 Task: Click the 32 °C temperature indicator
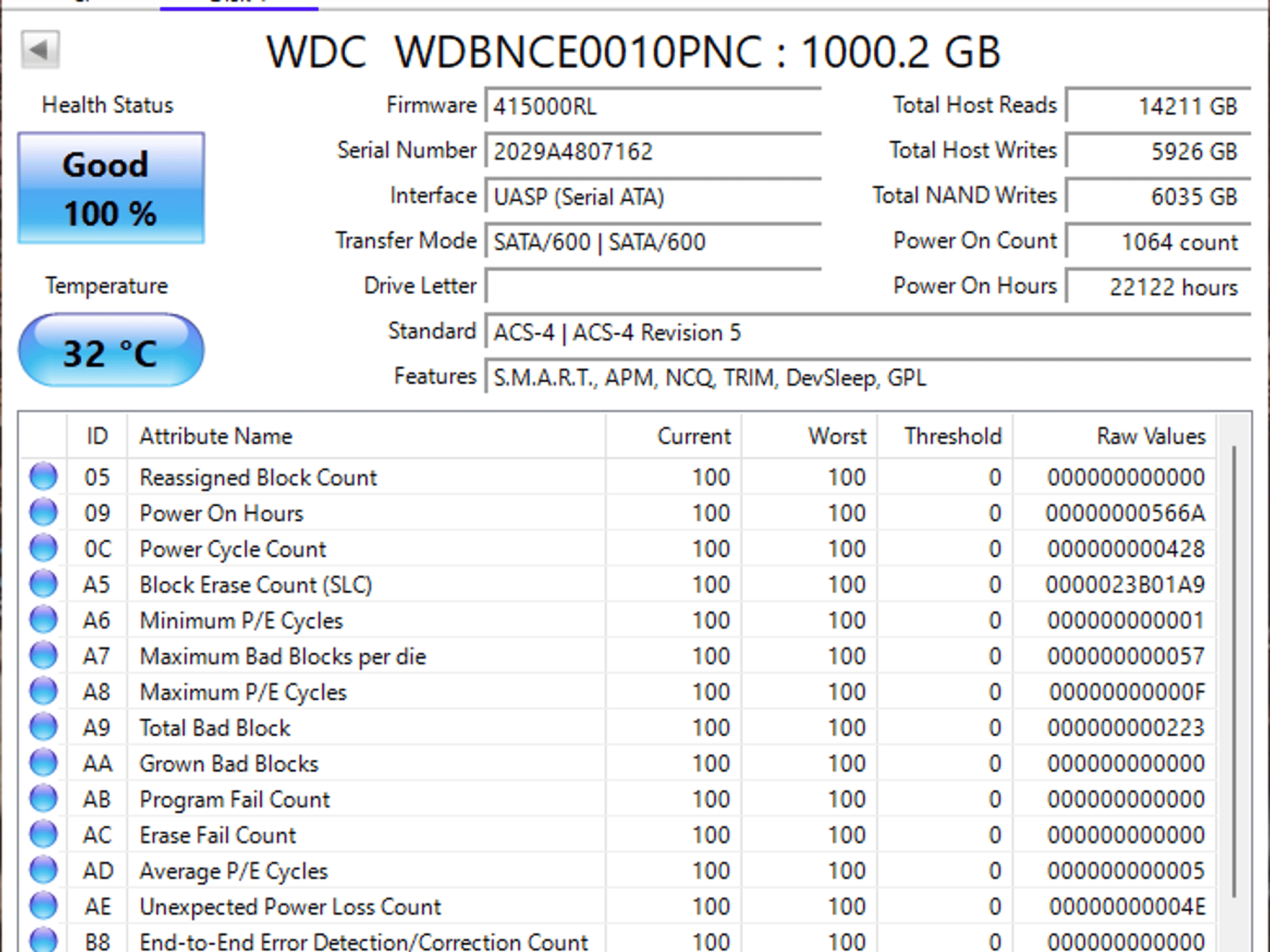[x=111, y=351]
